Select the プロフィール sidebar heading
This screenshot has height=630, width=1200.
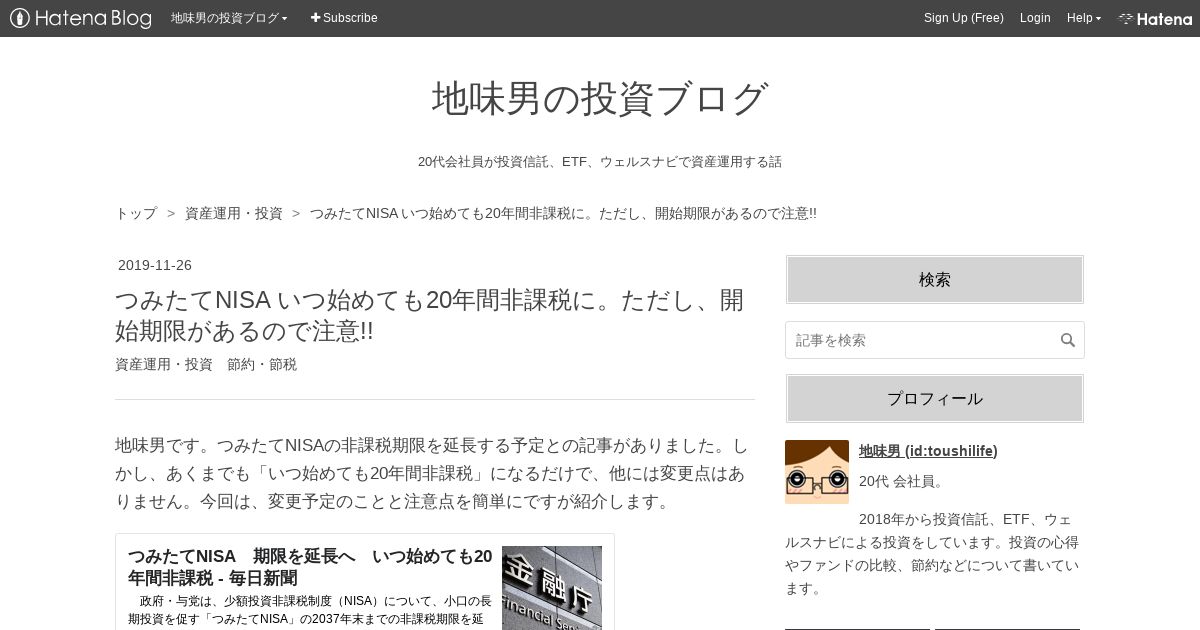pos(935,398)
